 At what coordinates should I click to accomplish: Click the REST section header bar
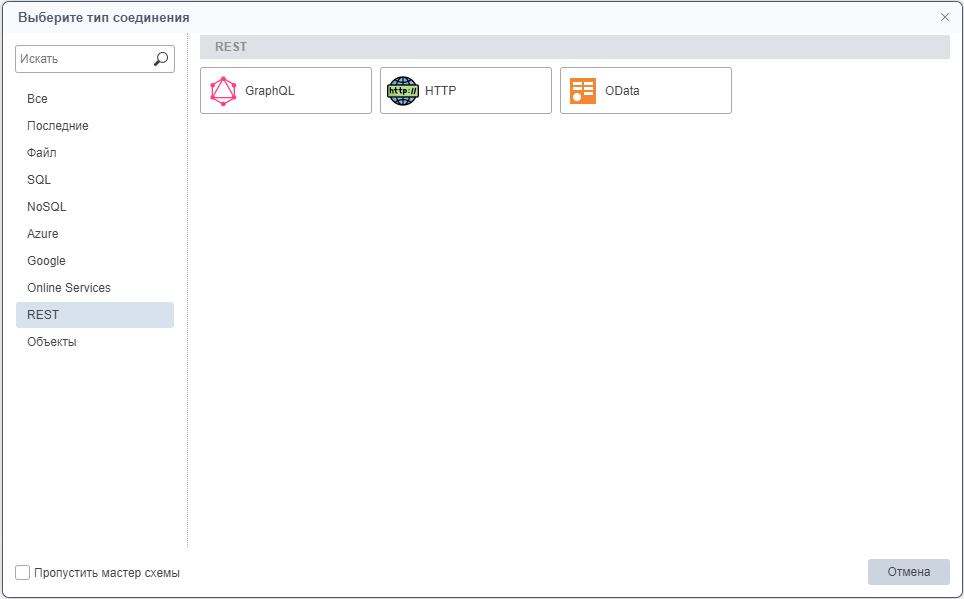(x=574, y=47)
